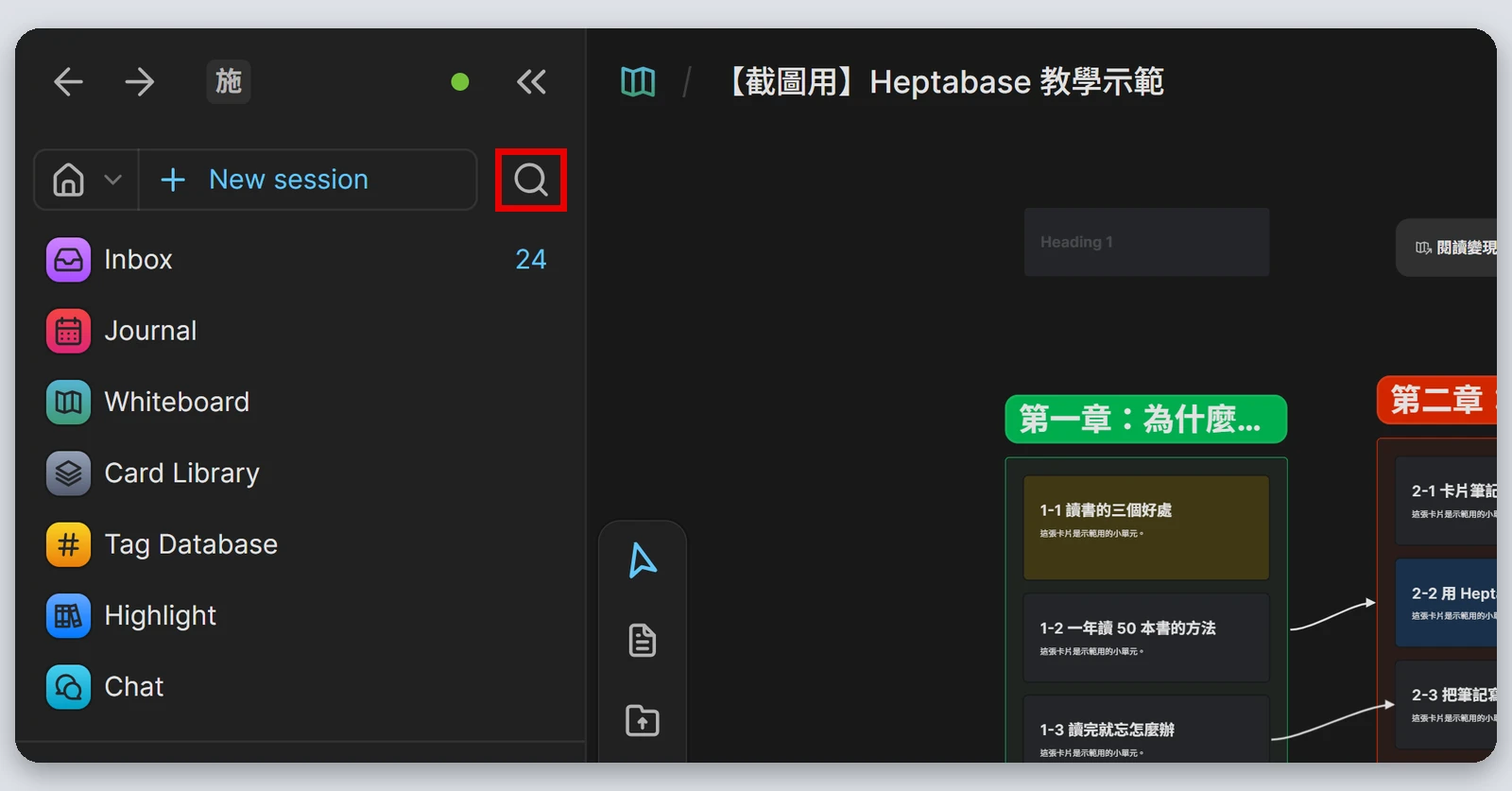Select the import file upload tool
The width and height of the screenshot is (1512, 791).
coord(643,720)
